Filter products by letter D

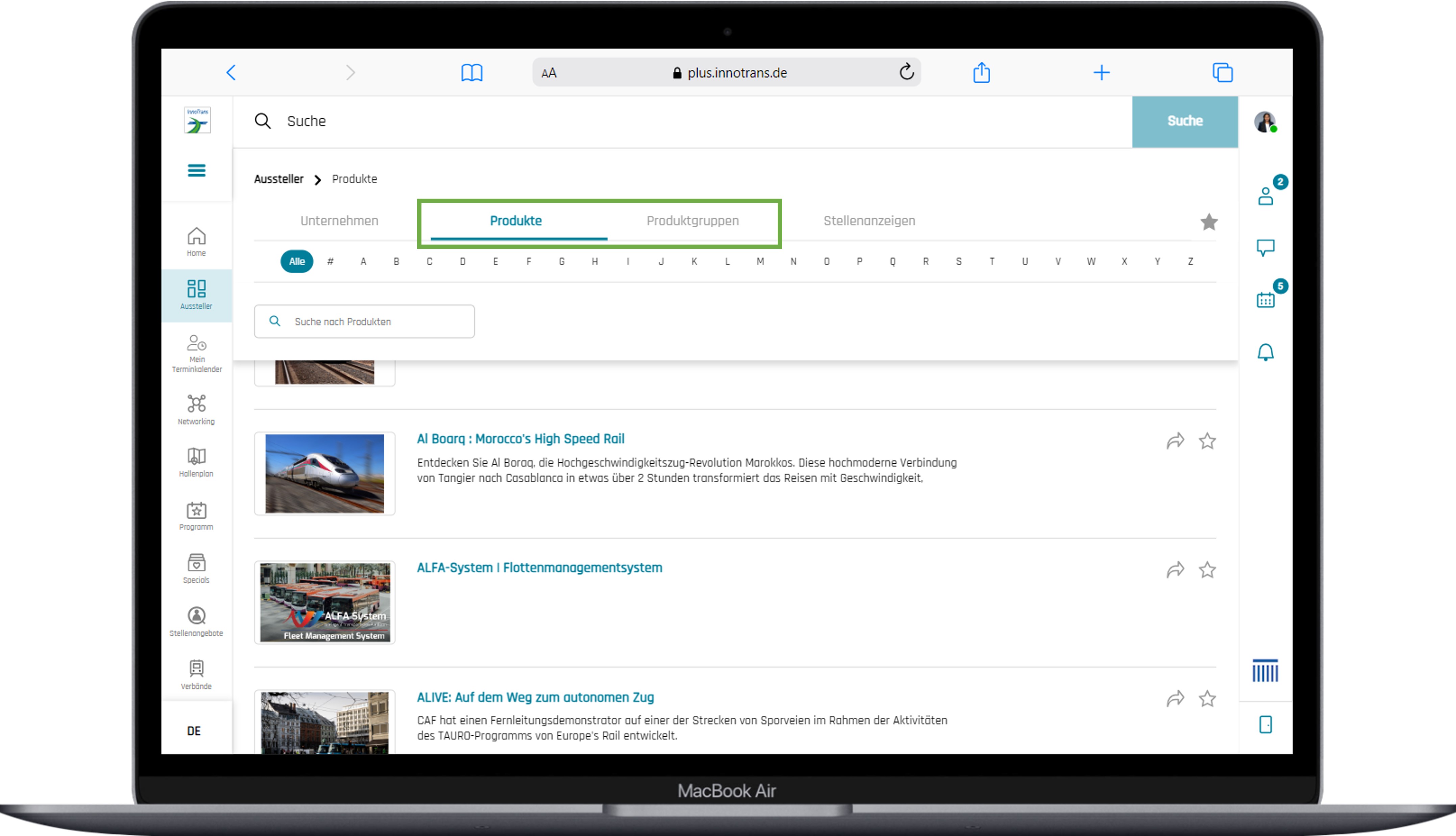tap(462, 261)
